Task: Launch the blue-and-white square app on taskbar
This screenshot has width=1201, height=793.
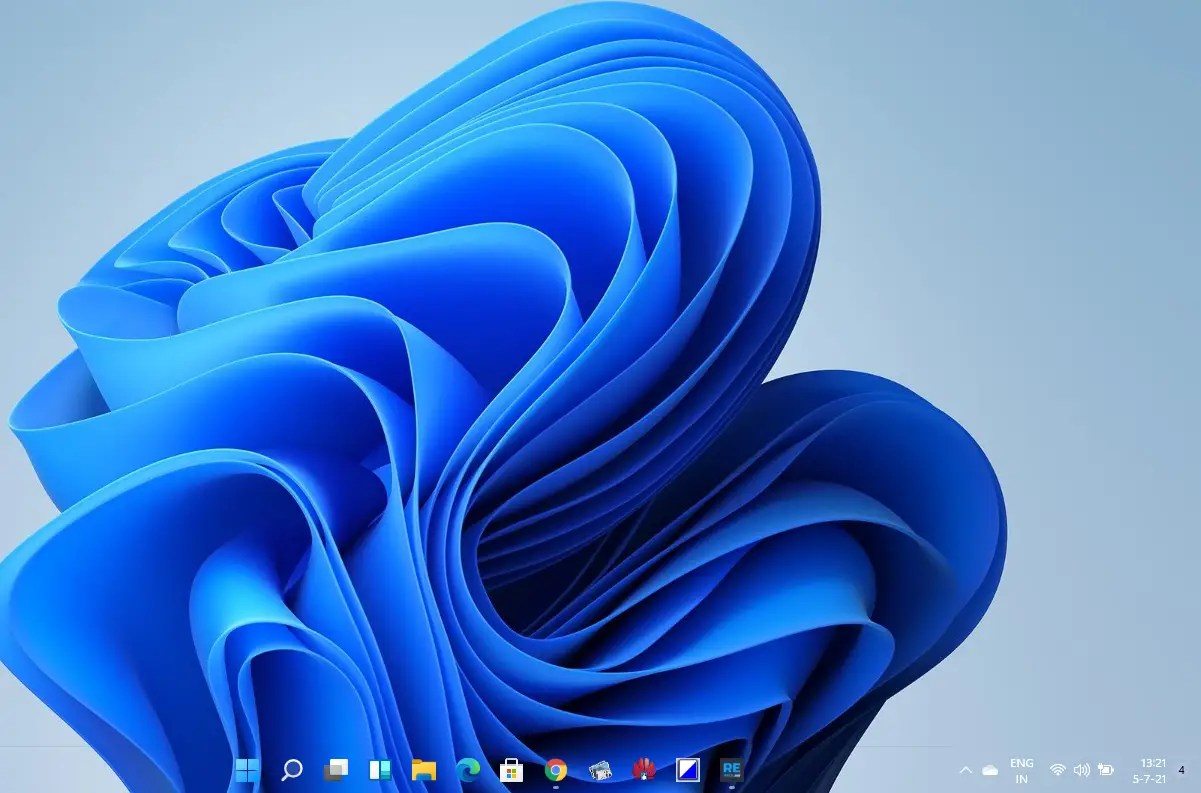Action: point(688,770)
